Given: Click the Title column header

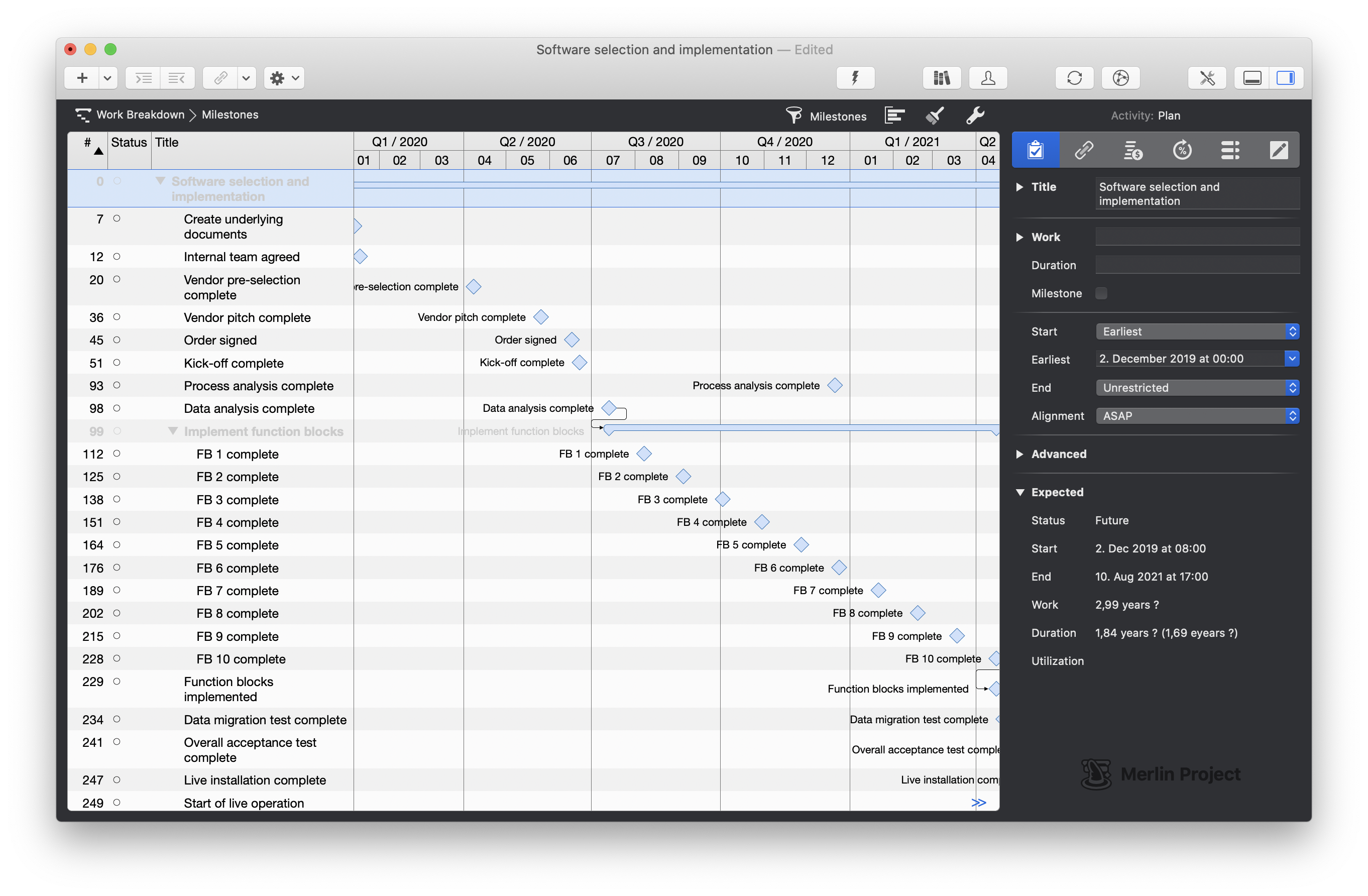Looking at the screenshot, I should pos(252,150).
